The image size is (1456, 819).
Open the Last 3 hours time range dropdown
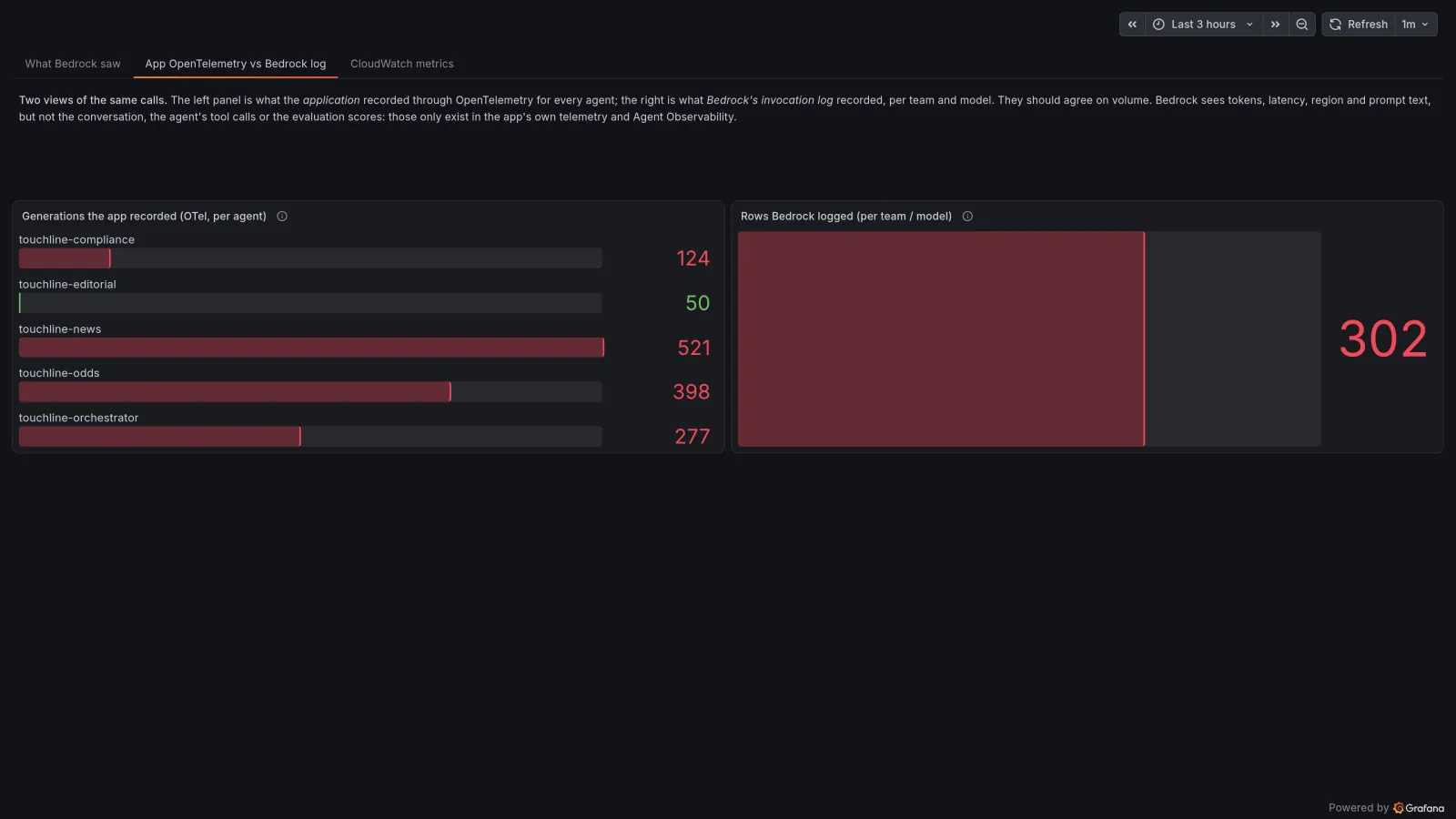coord(1203,25)
